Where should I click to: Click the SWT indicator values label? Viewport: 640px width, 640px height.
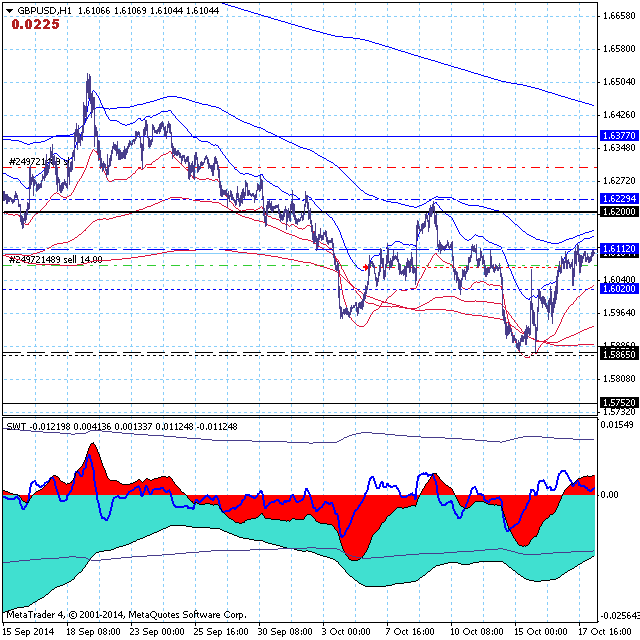pyautogui.click(x=122, y=427)
